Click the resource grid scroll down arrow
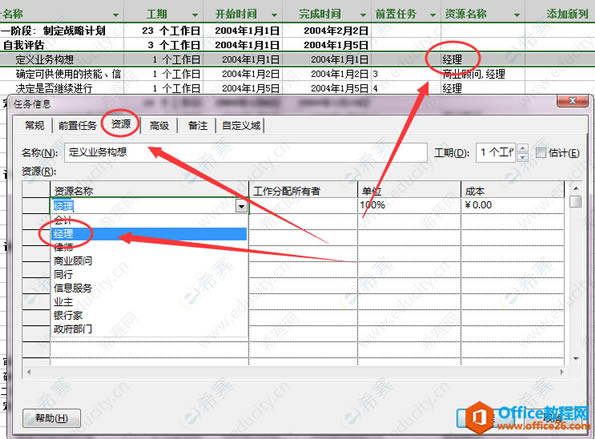Image resolution: width=595 pixels, height=439 pixels. [576, 358]
